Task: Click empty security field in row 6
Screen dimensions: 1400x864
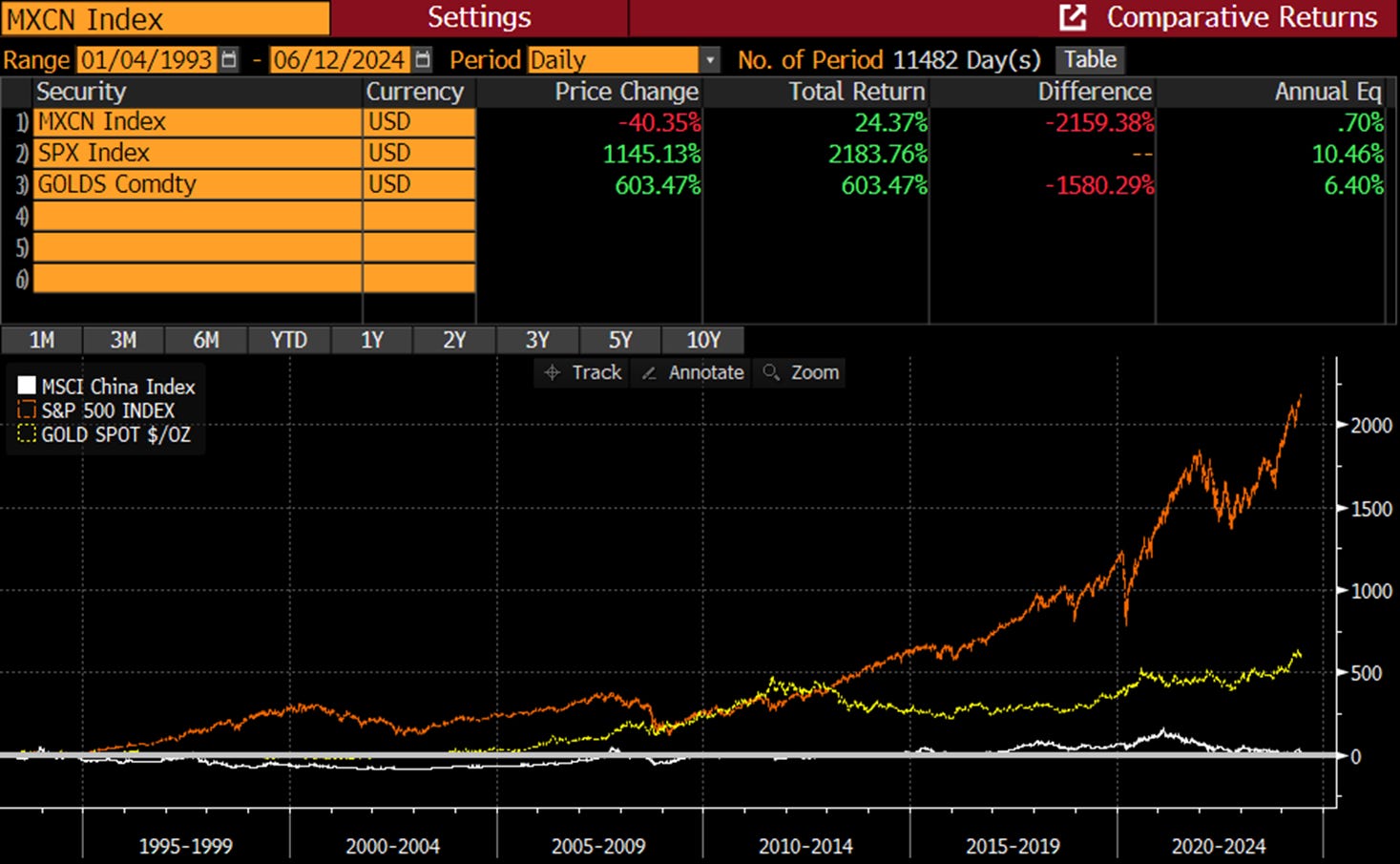Action: click(x=198, y=278)
